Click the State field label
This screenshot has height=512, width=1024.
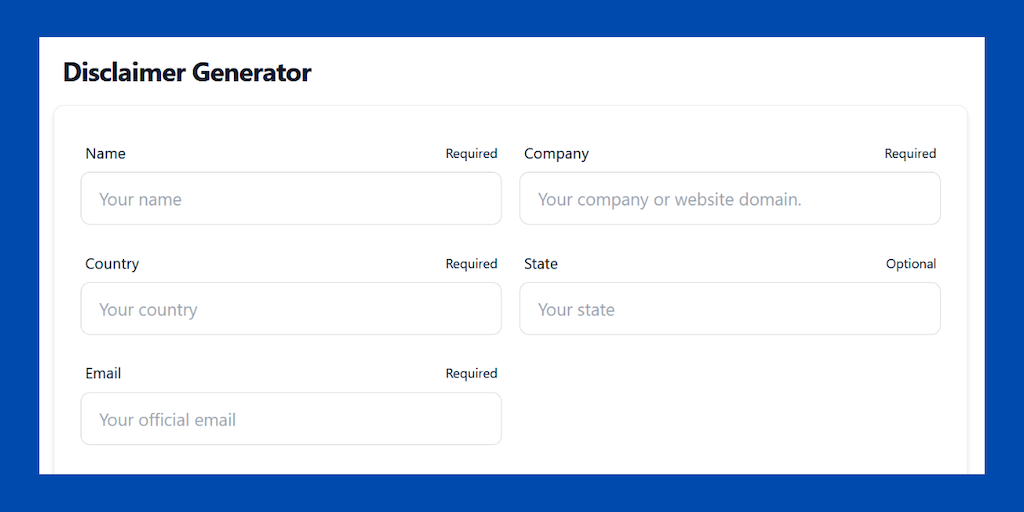coord(541,264)
